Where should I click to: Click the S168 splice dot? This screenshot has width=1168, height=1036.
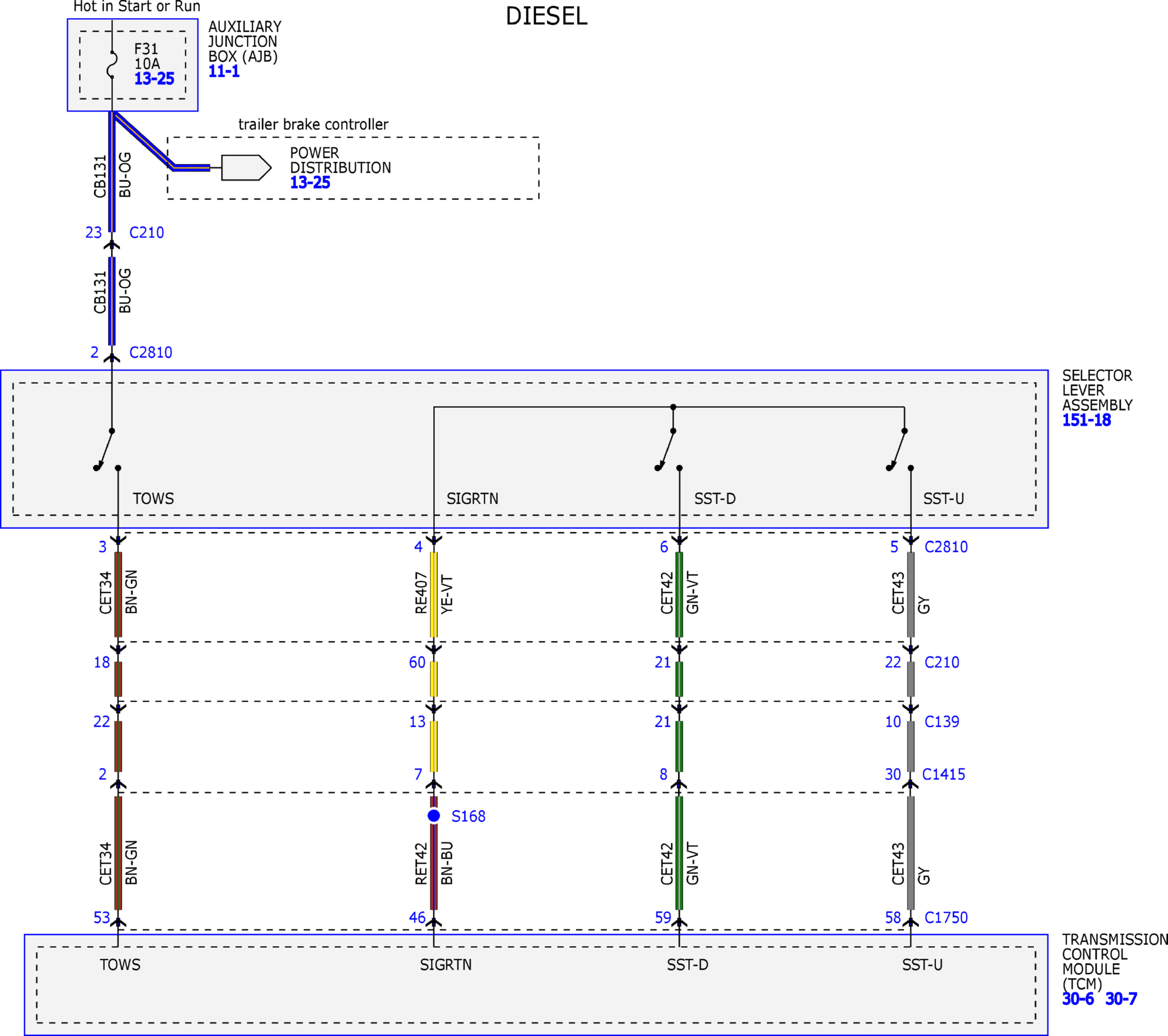click(434, 816)
